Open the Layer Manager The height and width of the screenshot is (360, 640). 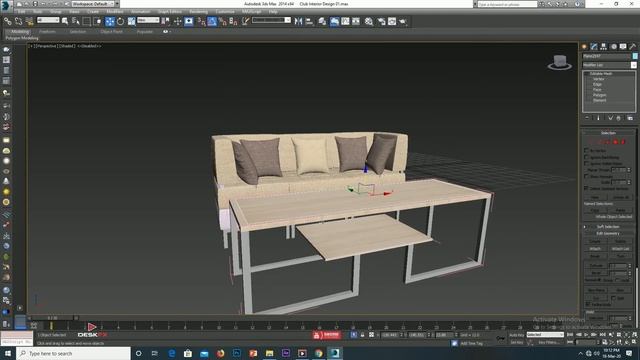[x=322, y=21]
